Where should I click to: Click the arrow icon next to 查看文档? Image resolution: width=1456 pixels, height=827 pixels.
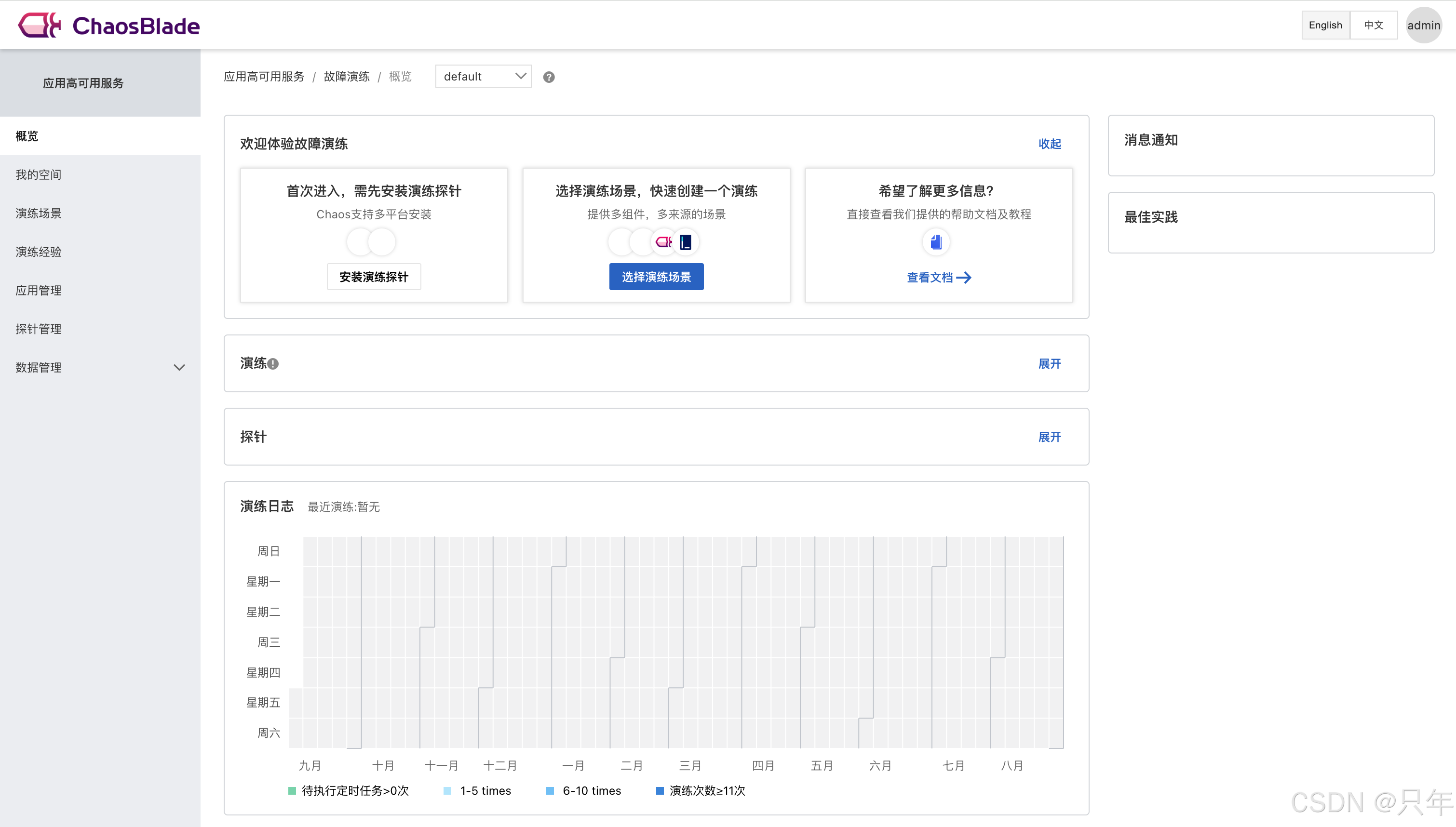click(964, 278)
